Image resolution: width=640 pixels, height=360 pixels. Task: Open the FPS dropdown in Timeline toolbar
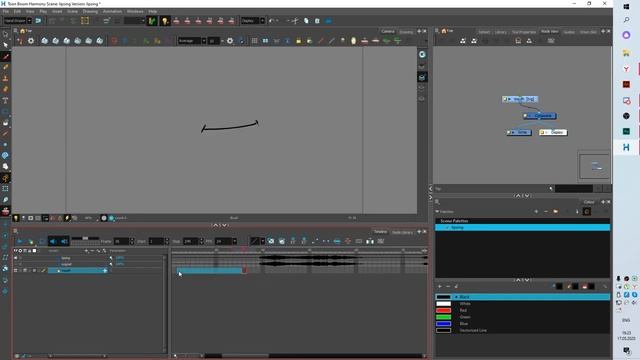(235, 242)
